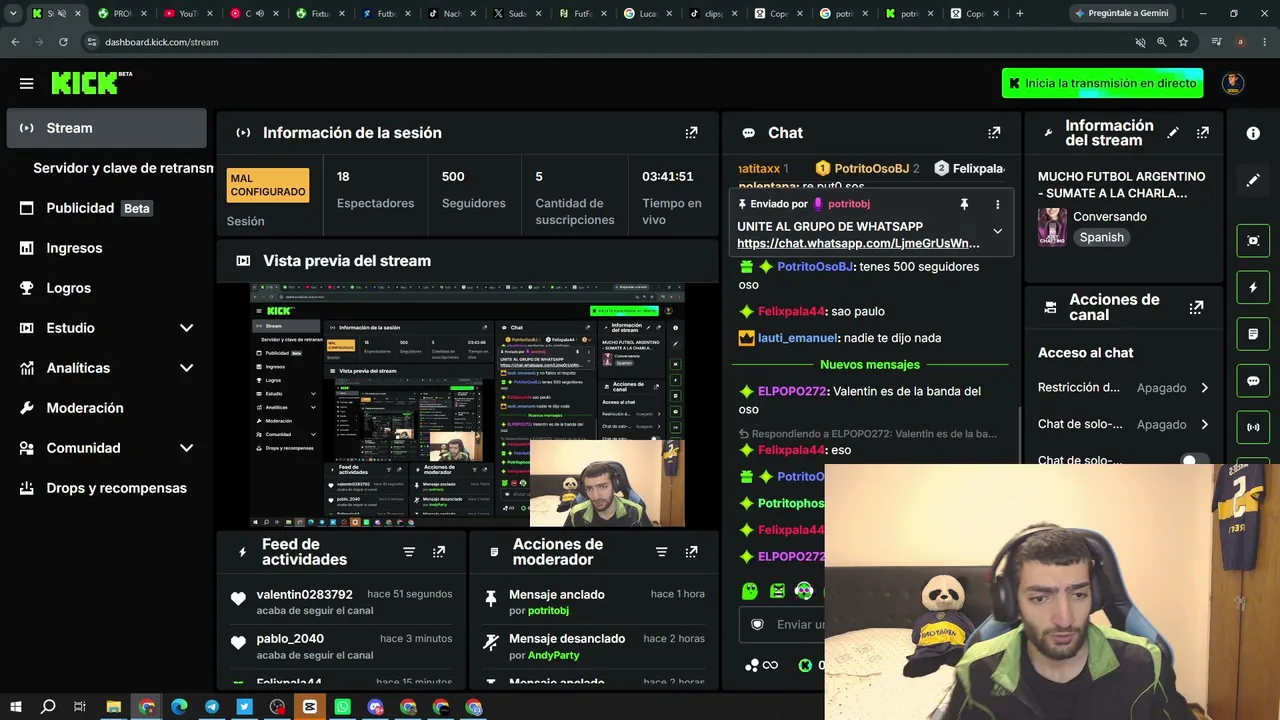Expand the Analíticas sidebar section
The width and height of the screenshot is (1280, 720).
tap(186, 368)
